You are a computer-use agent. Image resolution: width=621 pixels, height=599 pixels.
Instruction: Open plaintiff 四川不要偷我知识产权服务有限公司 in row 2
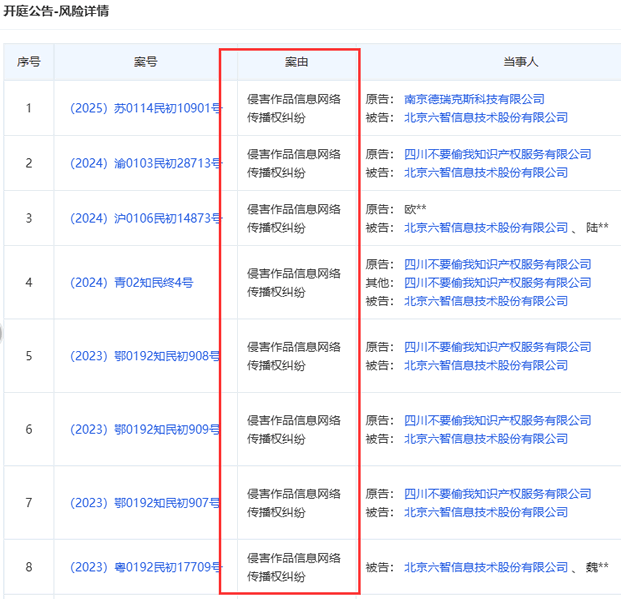point(497,154)
